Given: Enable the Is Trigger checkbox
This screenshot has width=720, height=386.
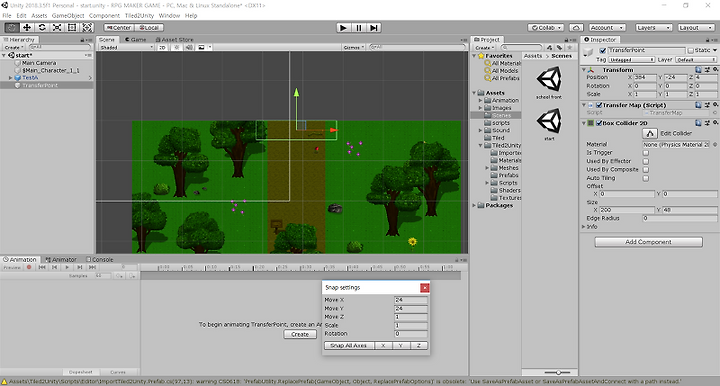Looking at the screenshot, I should (x=646, y=153).
